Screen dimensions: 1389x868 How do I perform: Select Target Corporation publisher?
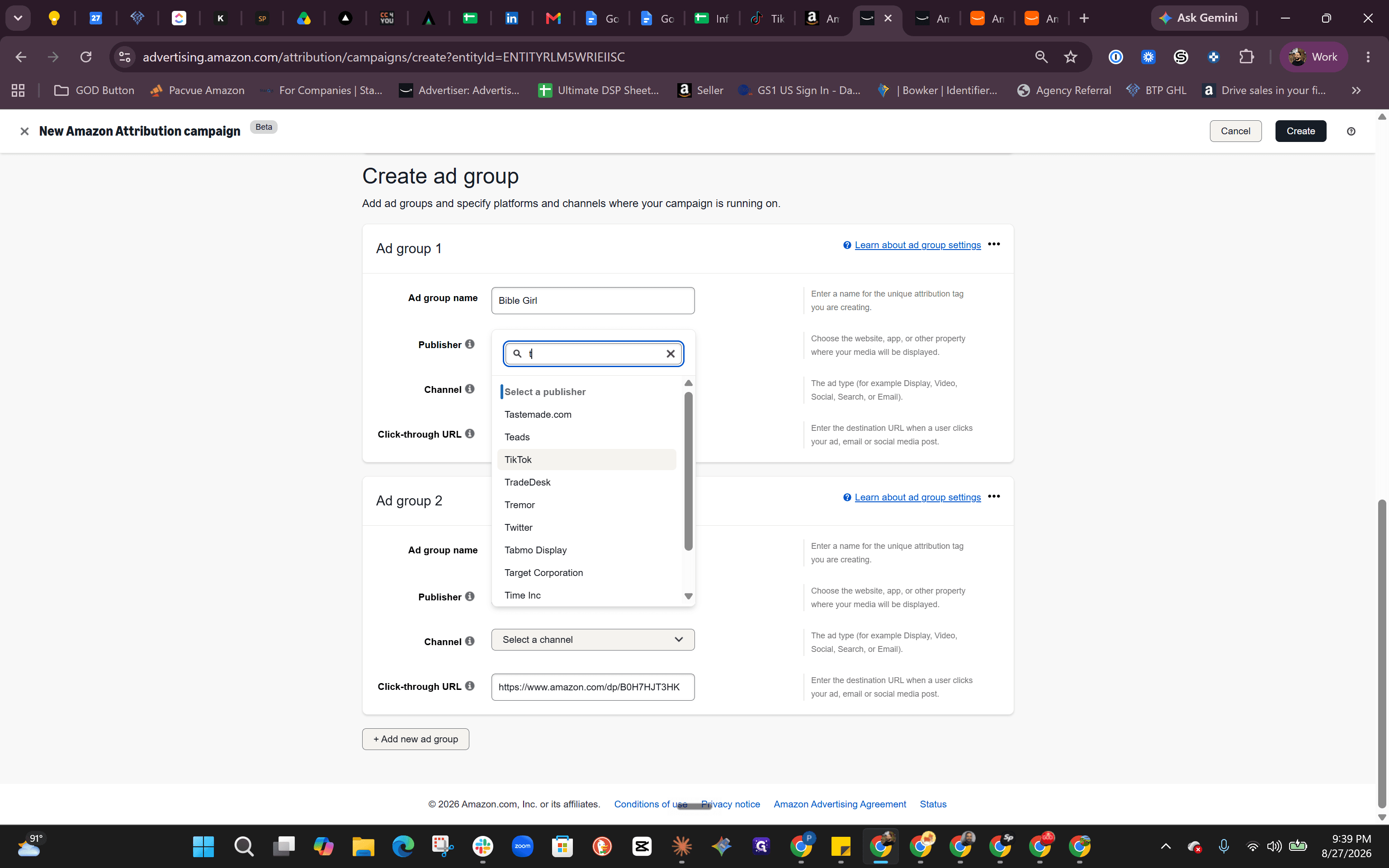click(x=586, y=572)
